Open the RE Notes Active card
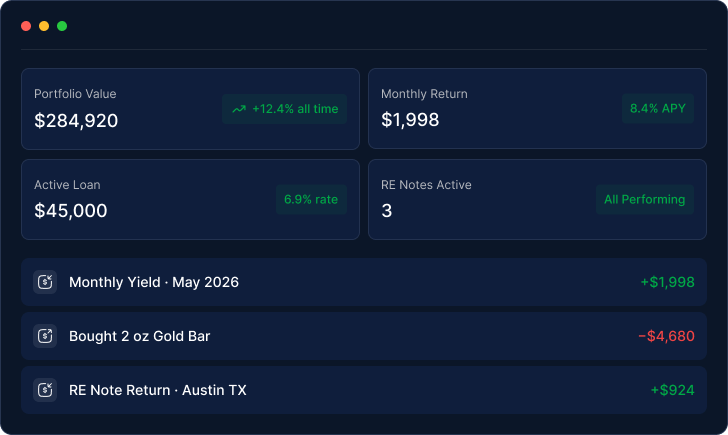728x435 pixels. [x=538, y=200]
